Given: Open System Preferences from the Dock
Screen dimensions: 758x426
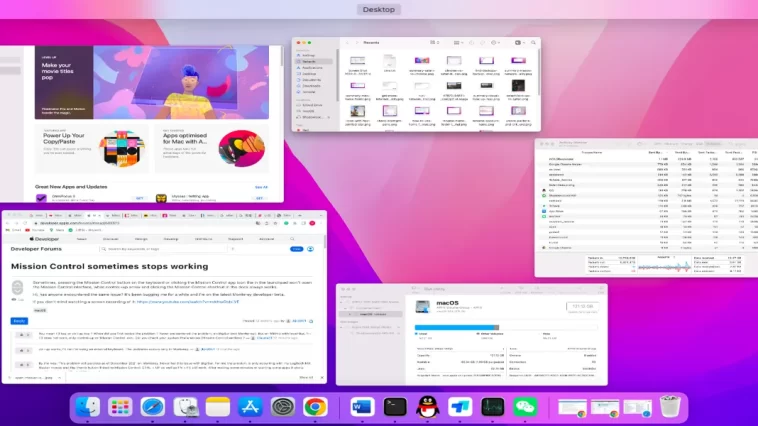Looking at the screenshot, I should [x=283, y=407].
